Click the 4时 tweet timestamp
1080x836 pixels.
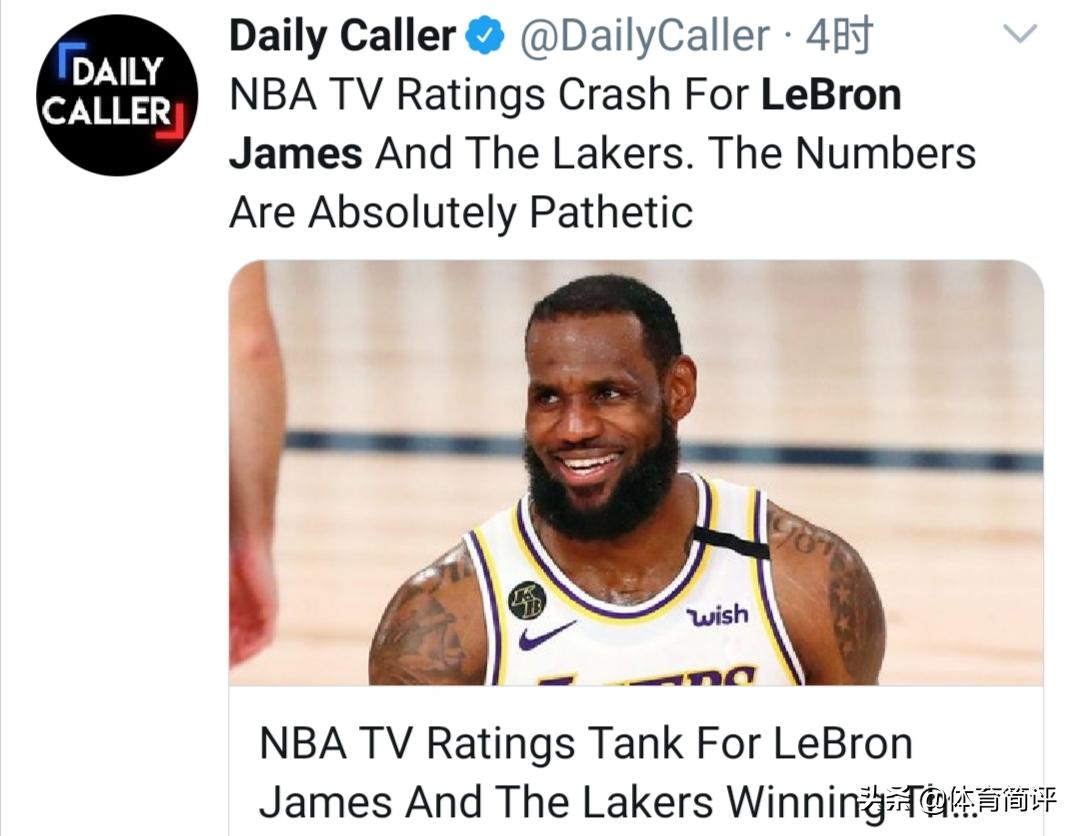[x=838, y=37]
